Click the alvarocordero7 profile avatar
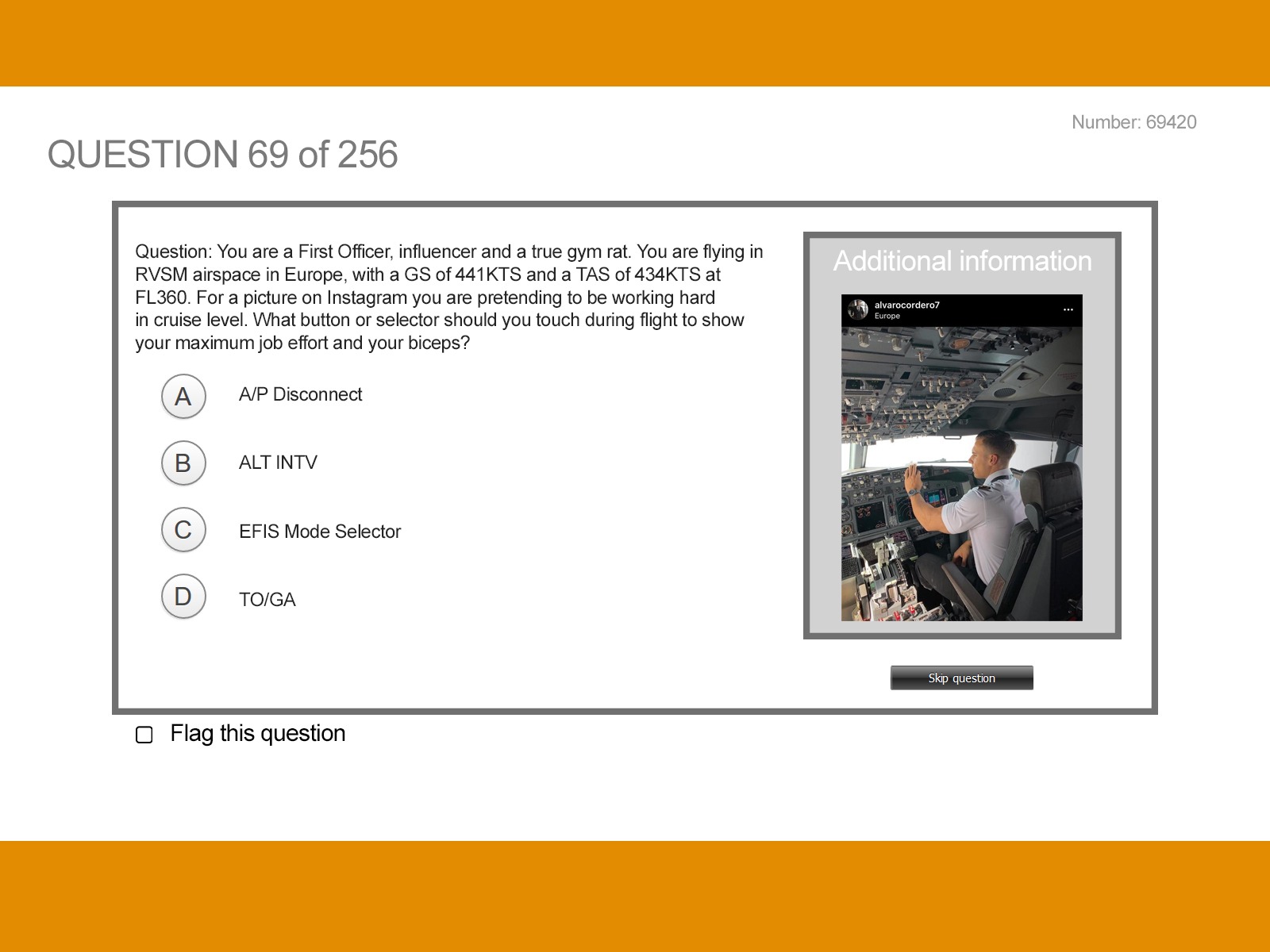 coord(858,309)
